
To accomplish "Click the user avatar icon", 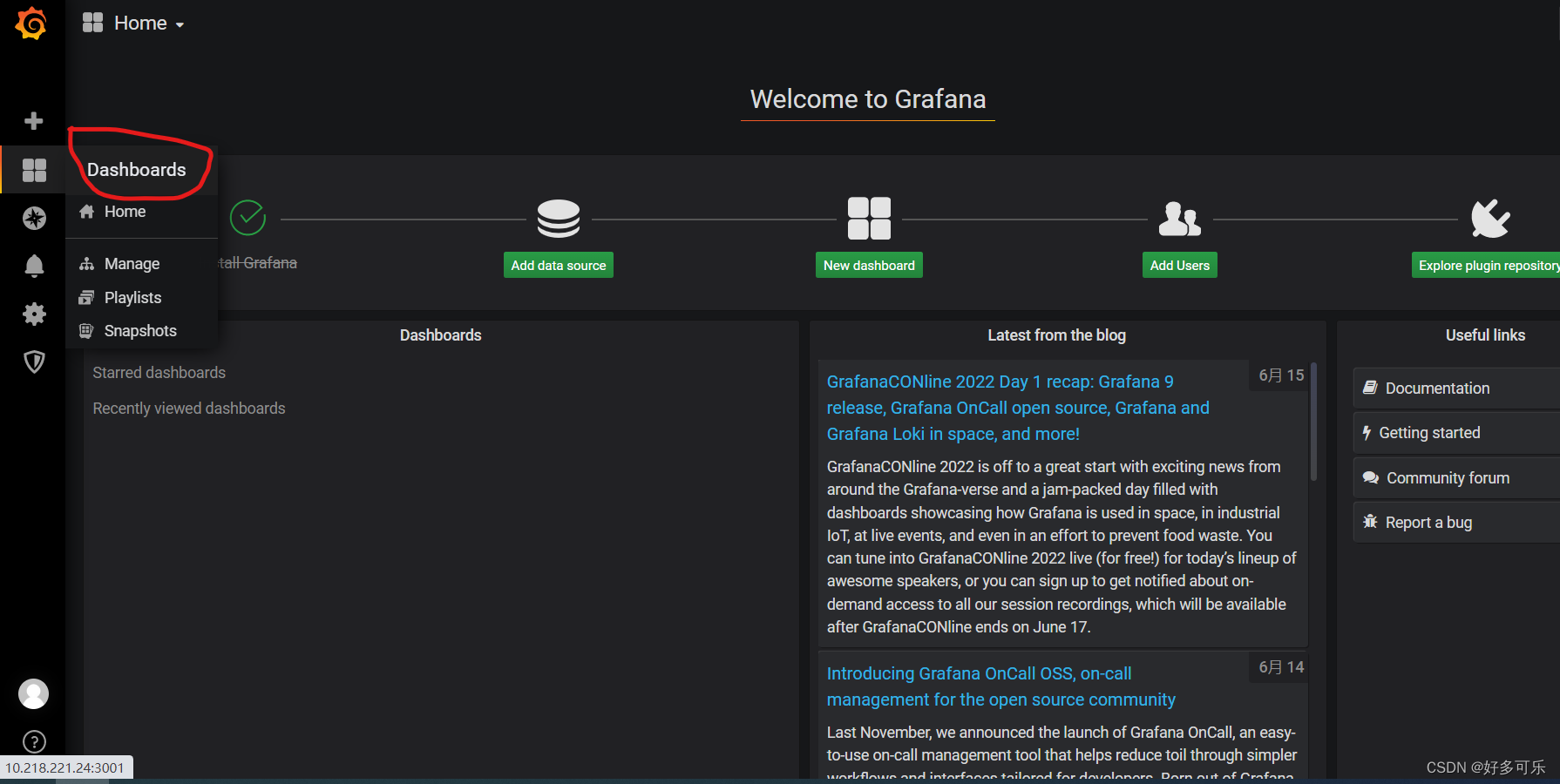I will pyautogui.click(x=34, y=694).
